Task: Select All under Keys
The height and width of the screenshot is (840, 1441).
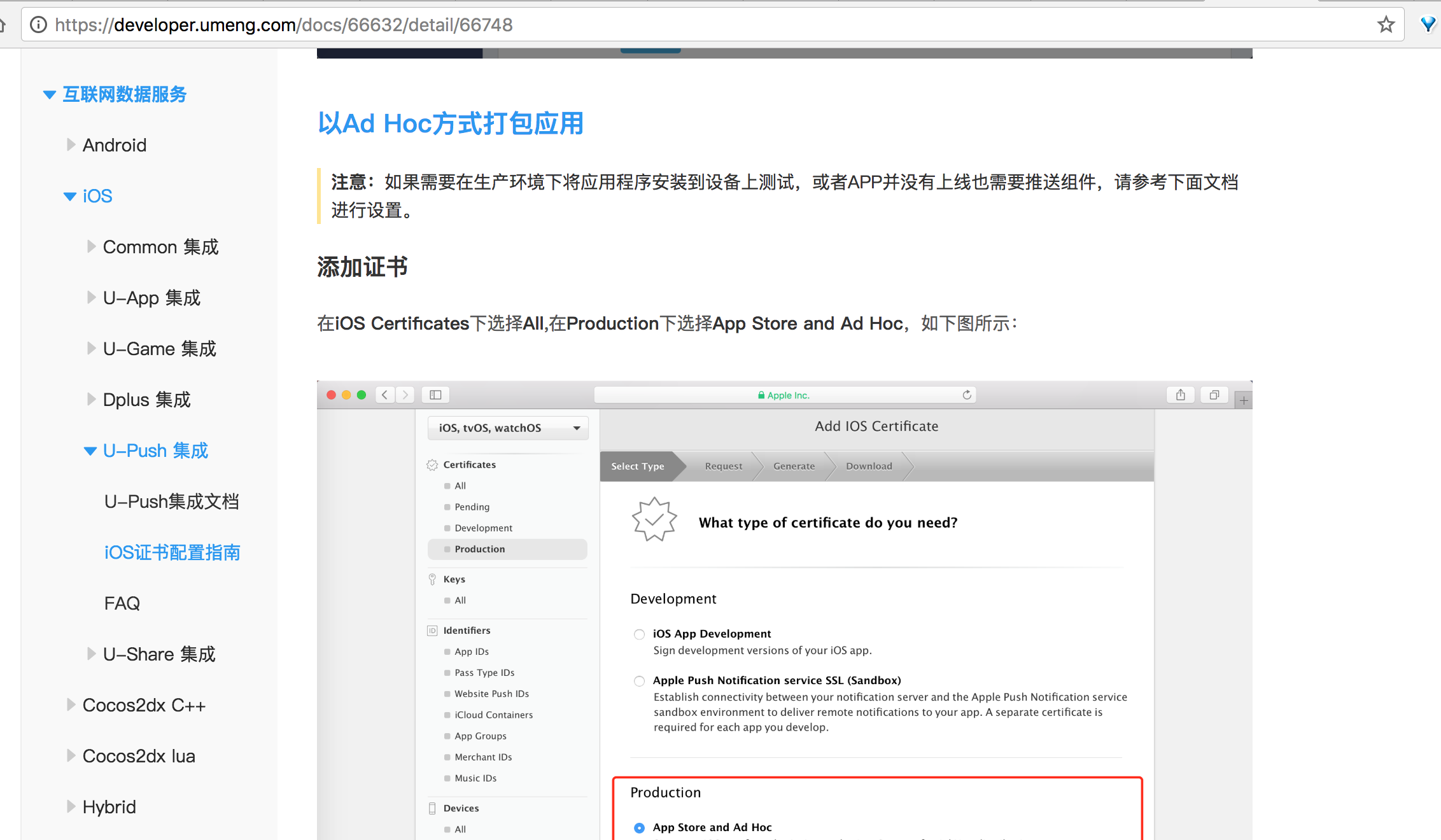Action: click(x=460, y=601)
